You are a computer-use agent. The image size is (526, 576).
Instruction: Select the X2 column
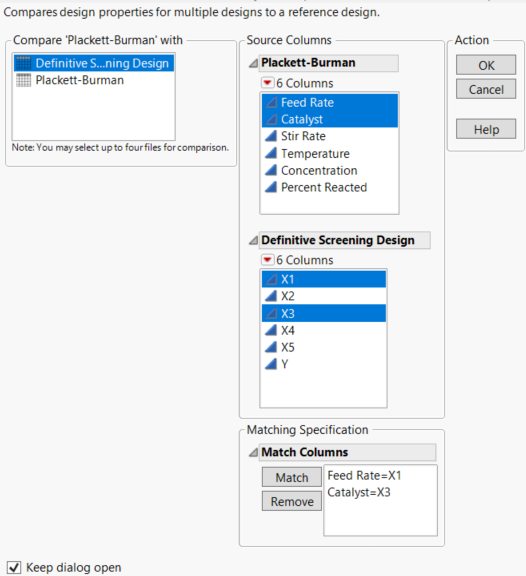pos(324,296)
